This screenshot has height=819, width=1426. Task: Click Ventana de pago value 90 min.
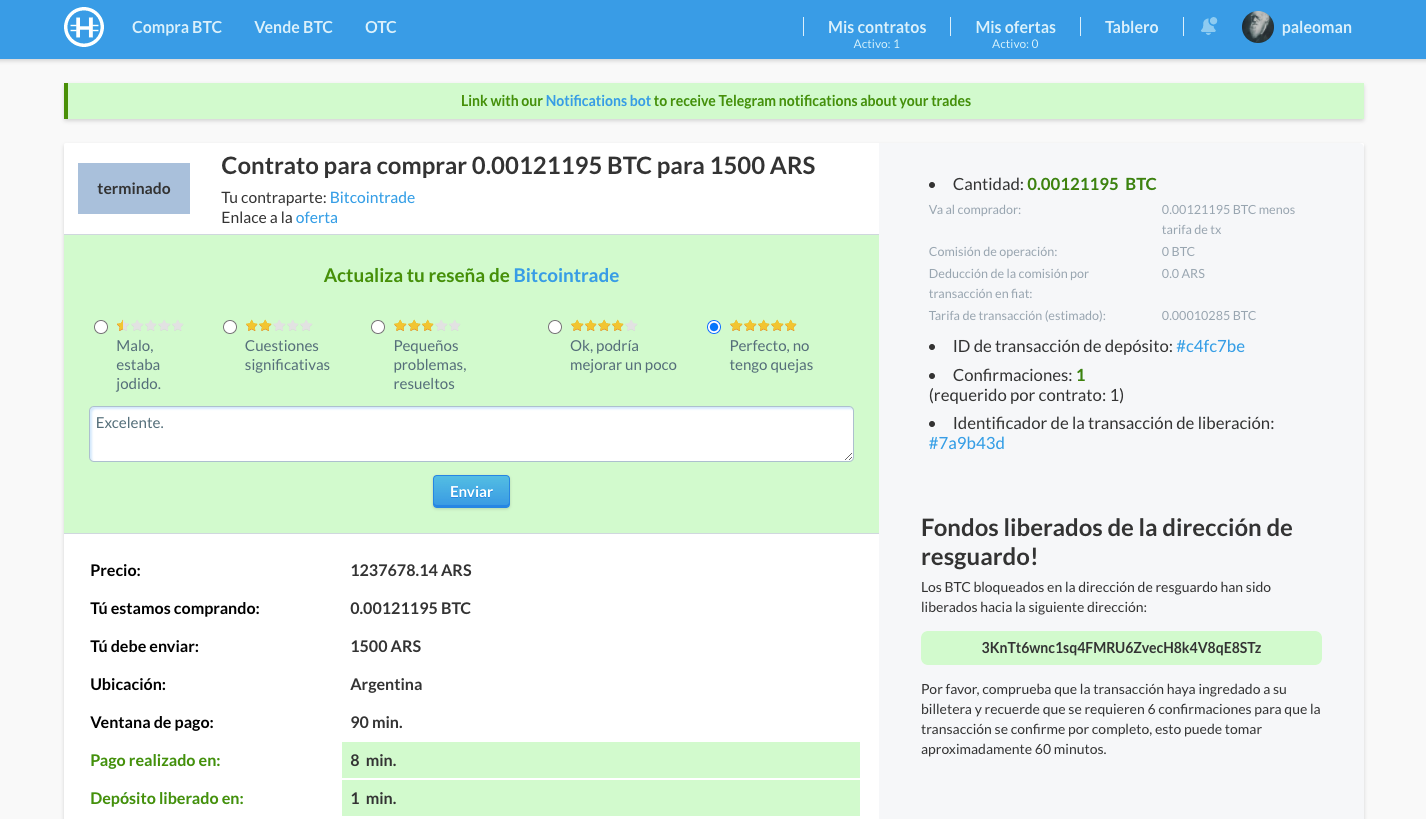[x=376, y=723]
